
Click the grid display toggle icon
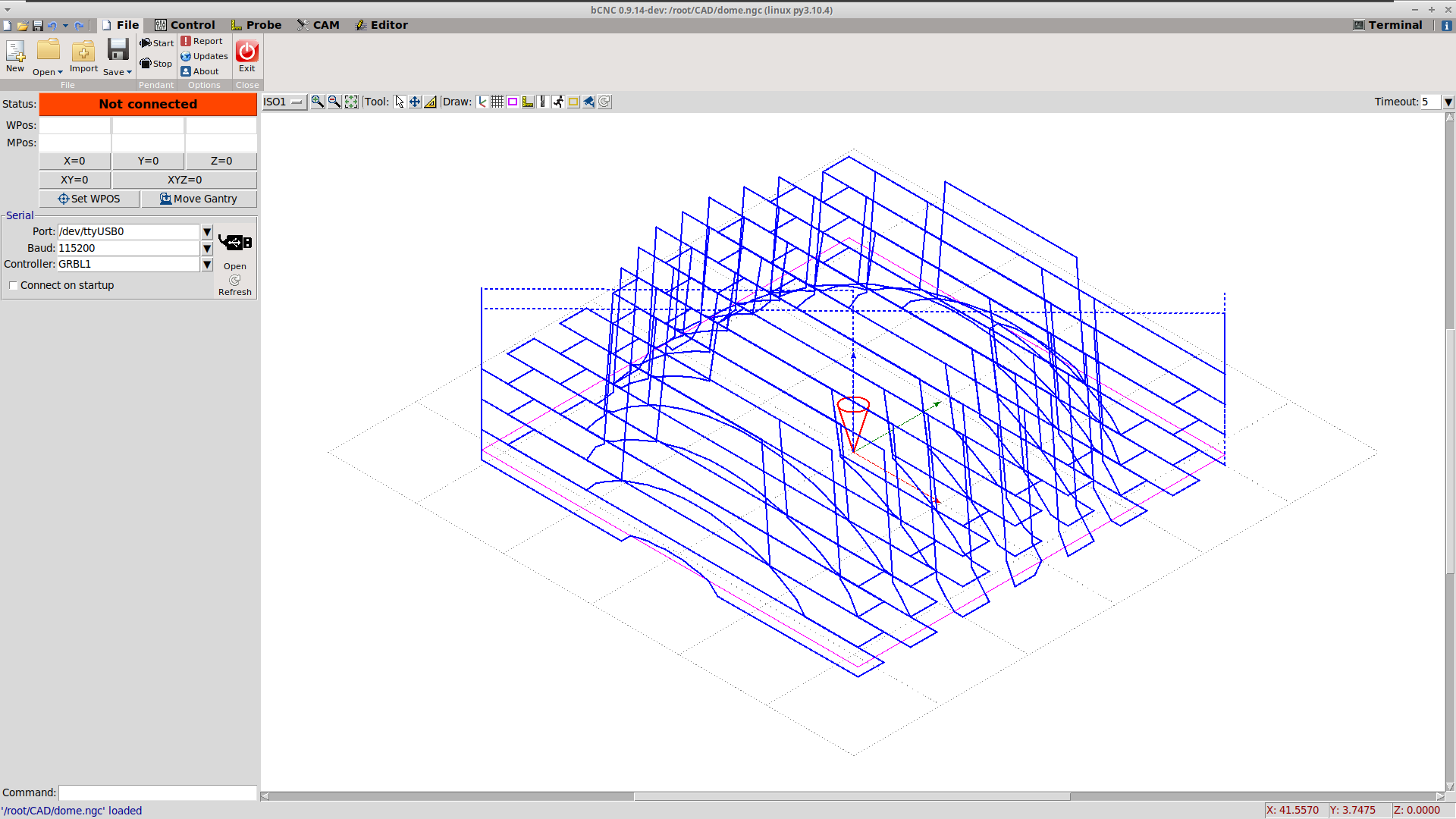pyautogui.click(x=497, y=101)
